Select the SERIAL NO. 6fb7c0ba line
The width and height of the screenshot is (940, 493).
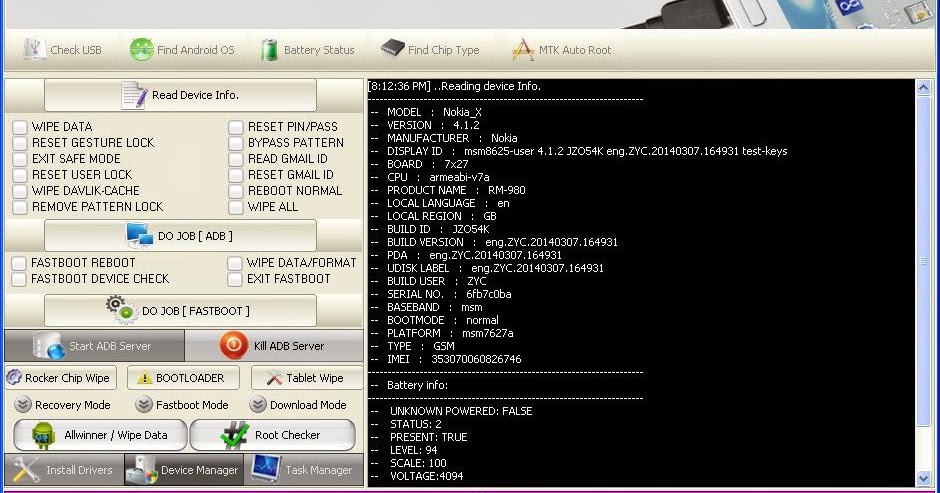(441, 294)
